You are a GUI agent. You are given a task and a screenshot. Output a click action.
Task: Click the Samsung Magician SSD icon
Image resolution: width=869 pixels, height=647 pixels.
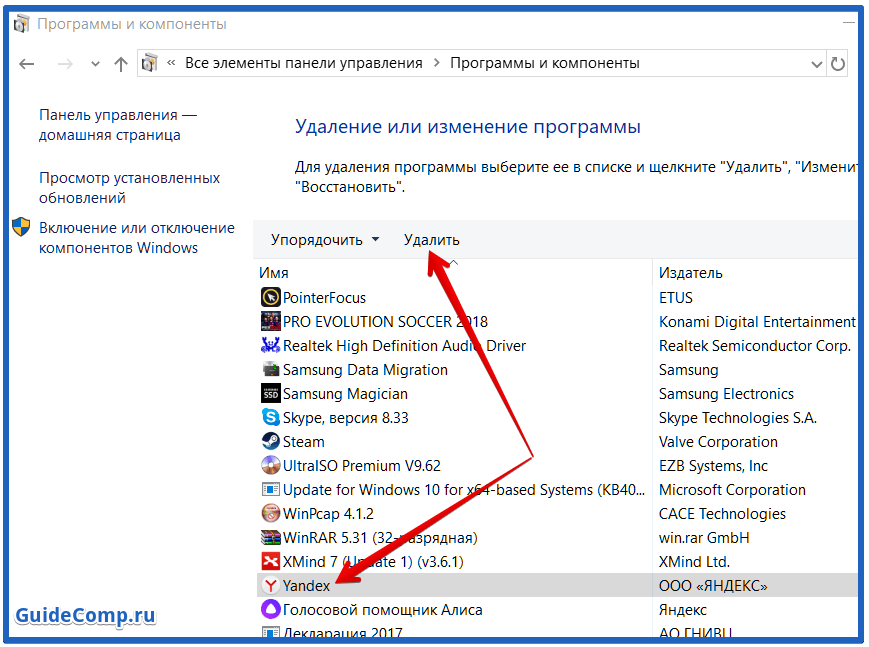[x=270, y=394]
